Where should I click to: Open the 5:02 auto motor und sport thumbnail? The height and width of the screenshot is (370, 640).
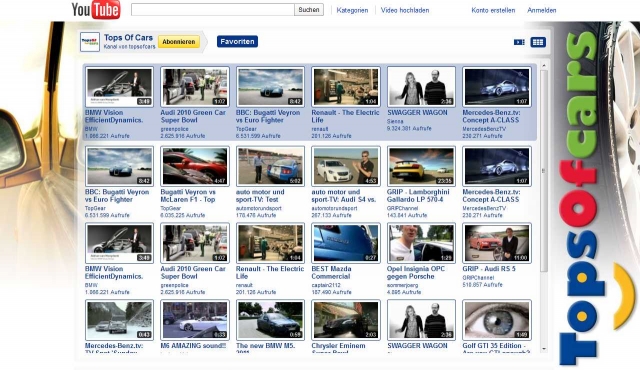(x=270, y=166)
